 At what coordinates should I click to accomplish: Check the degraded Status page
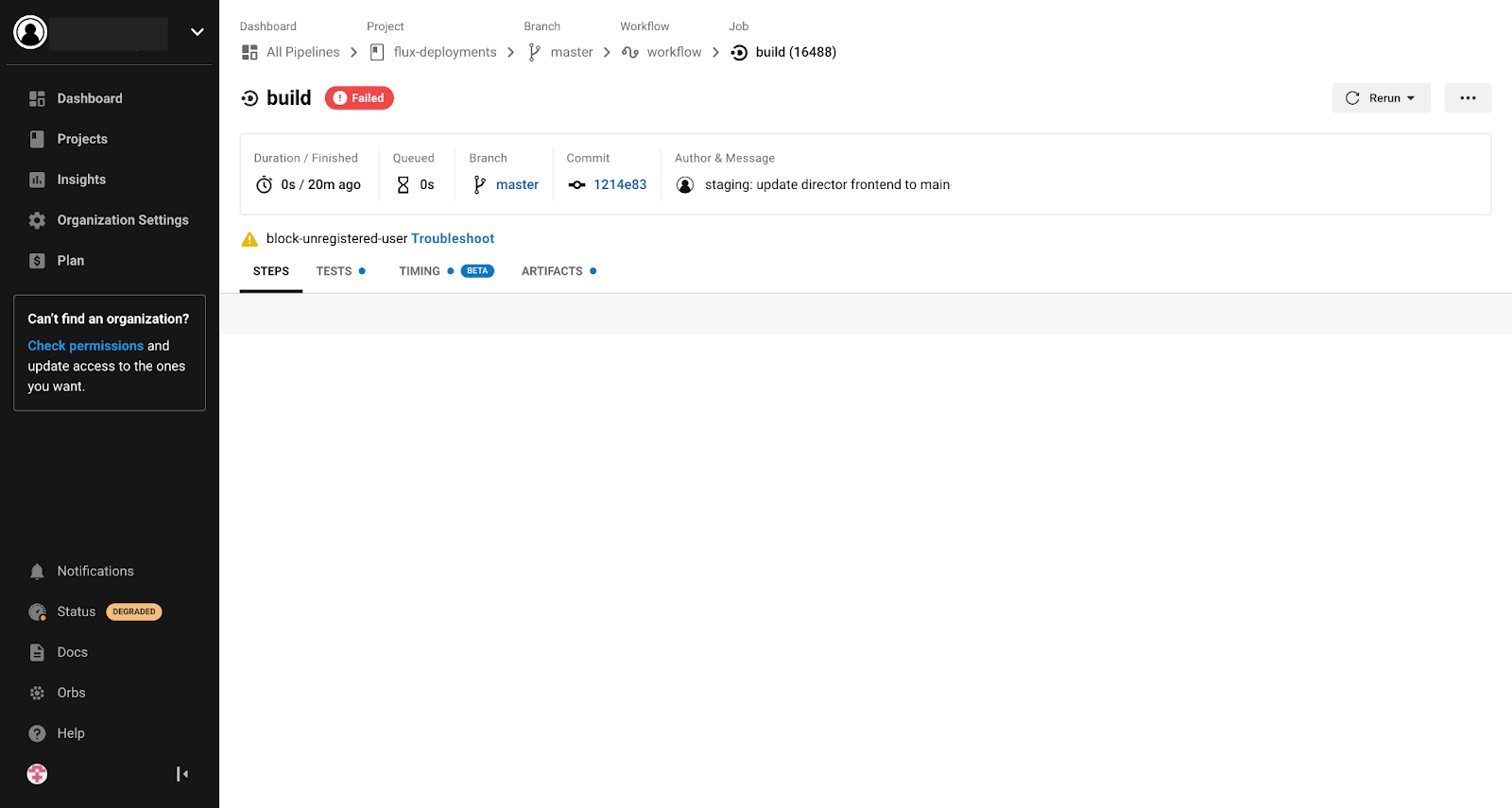77,611
